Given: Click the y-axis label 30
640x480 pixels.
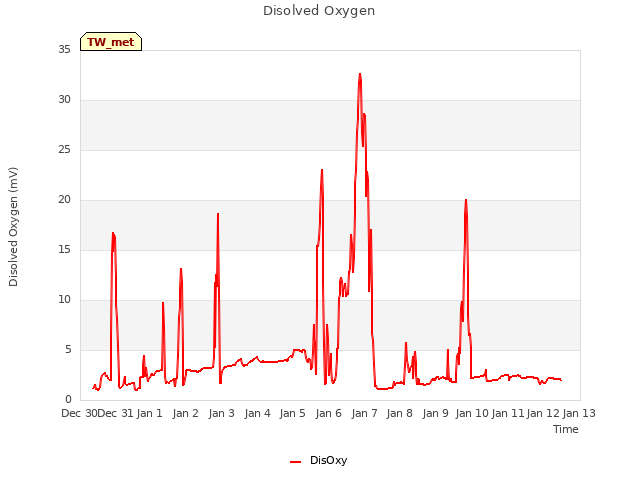Looking at the screenshot, I should click(x=64, y=100).
